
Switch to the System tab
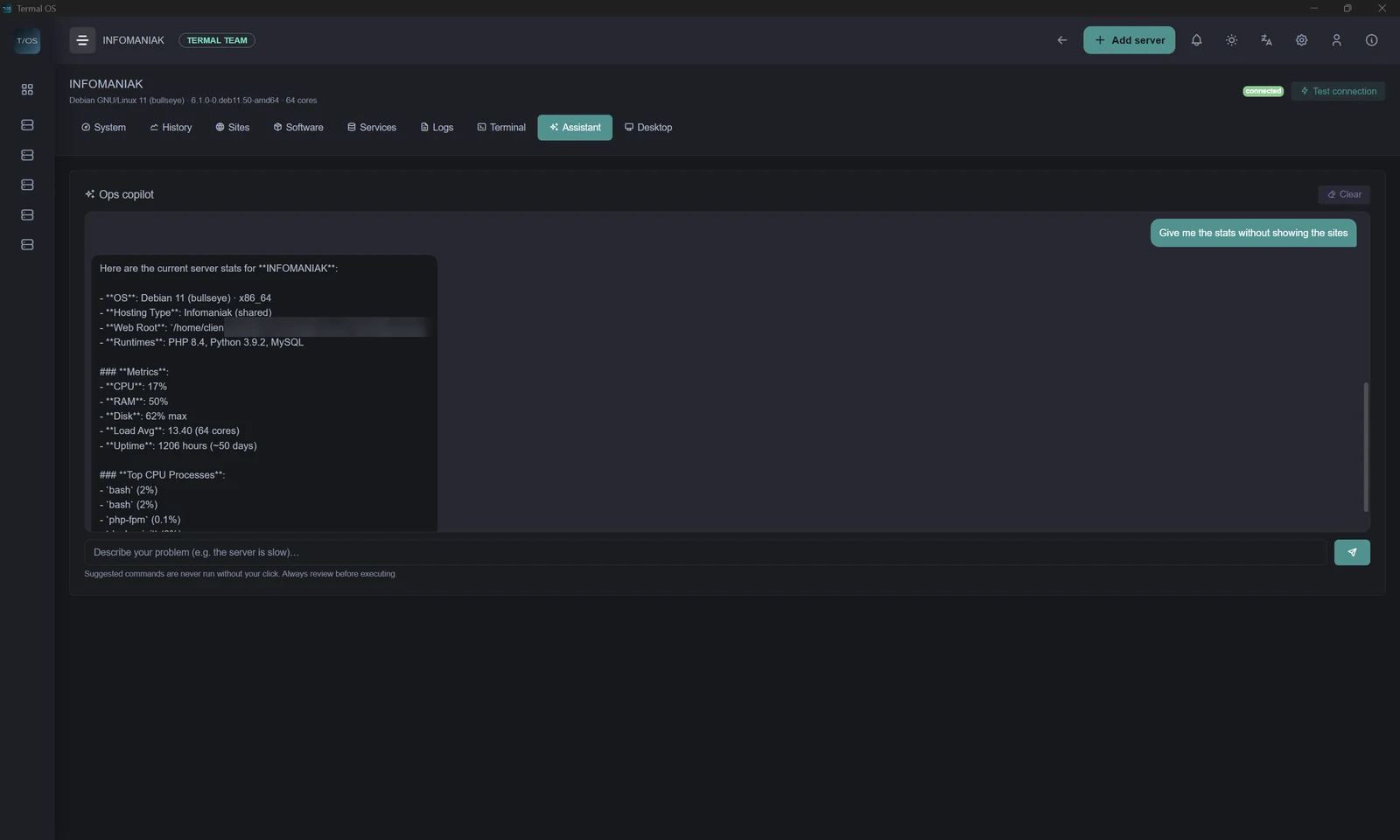point(103,128)
